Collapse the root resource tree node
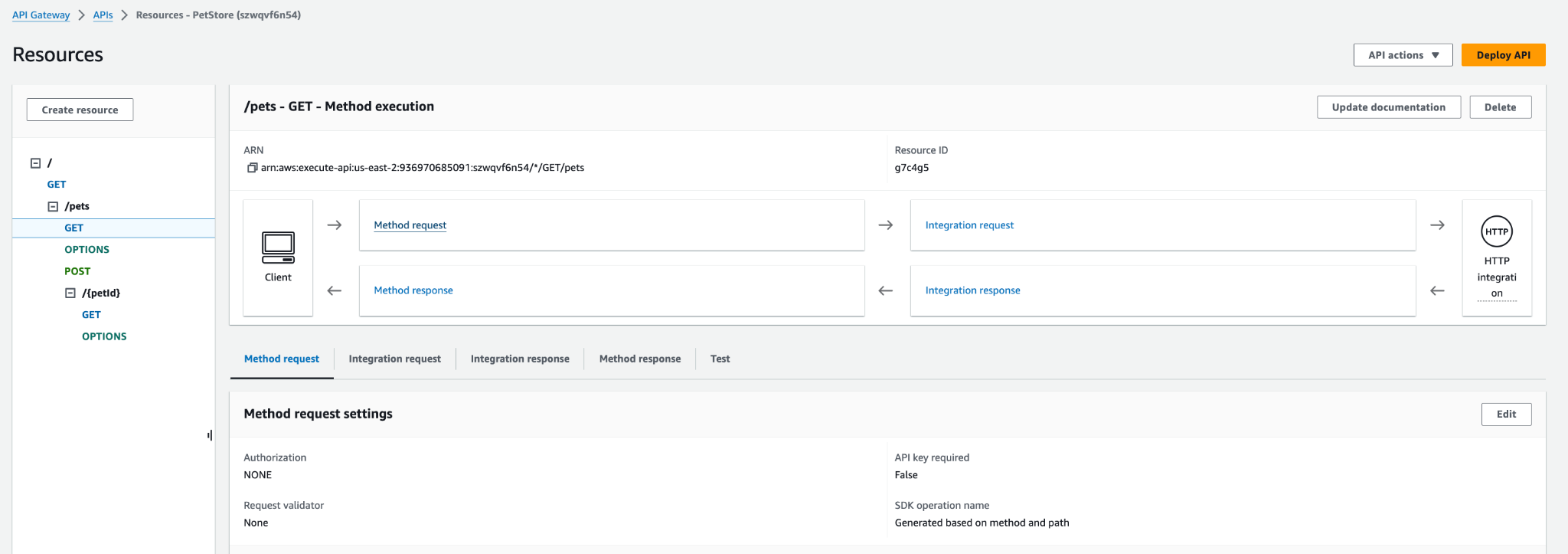This screenshot has width=1568, height=554. pyautogui.click(x=35, y=163)
